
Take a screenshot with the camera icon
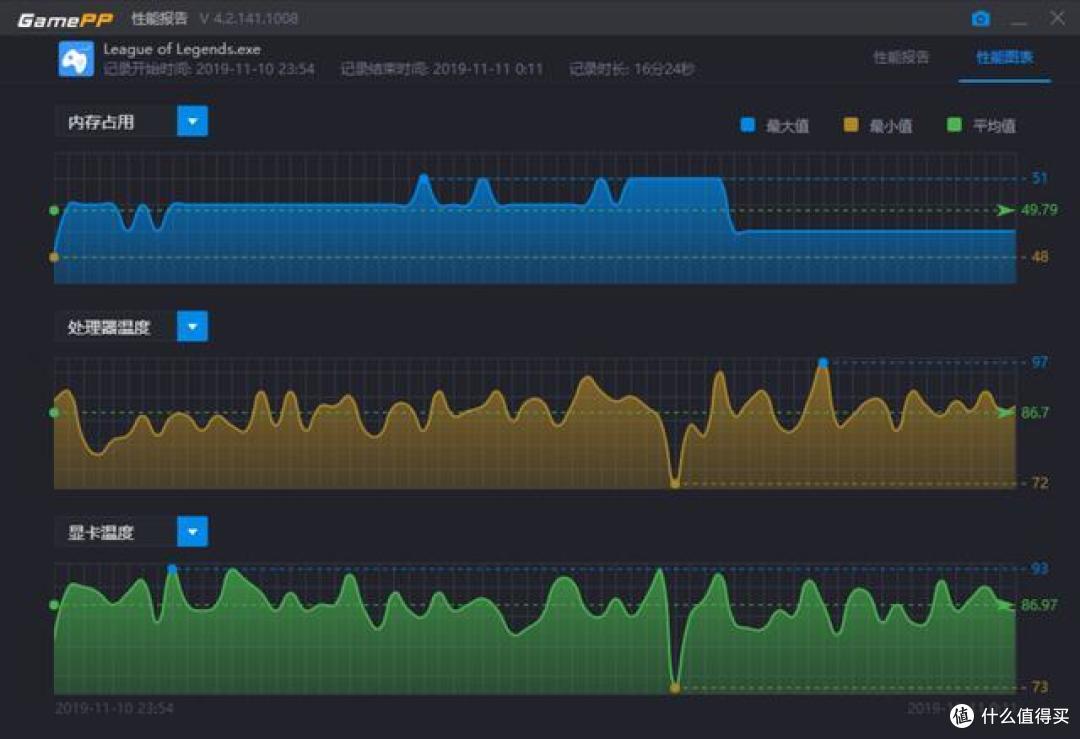pyautogui.click(x=981, y=19)
